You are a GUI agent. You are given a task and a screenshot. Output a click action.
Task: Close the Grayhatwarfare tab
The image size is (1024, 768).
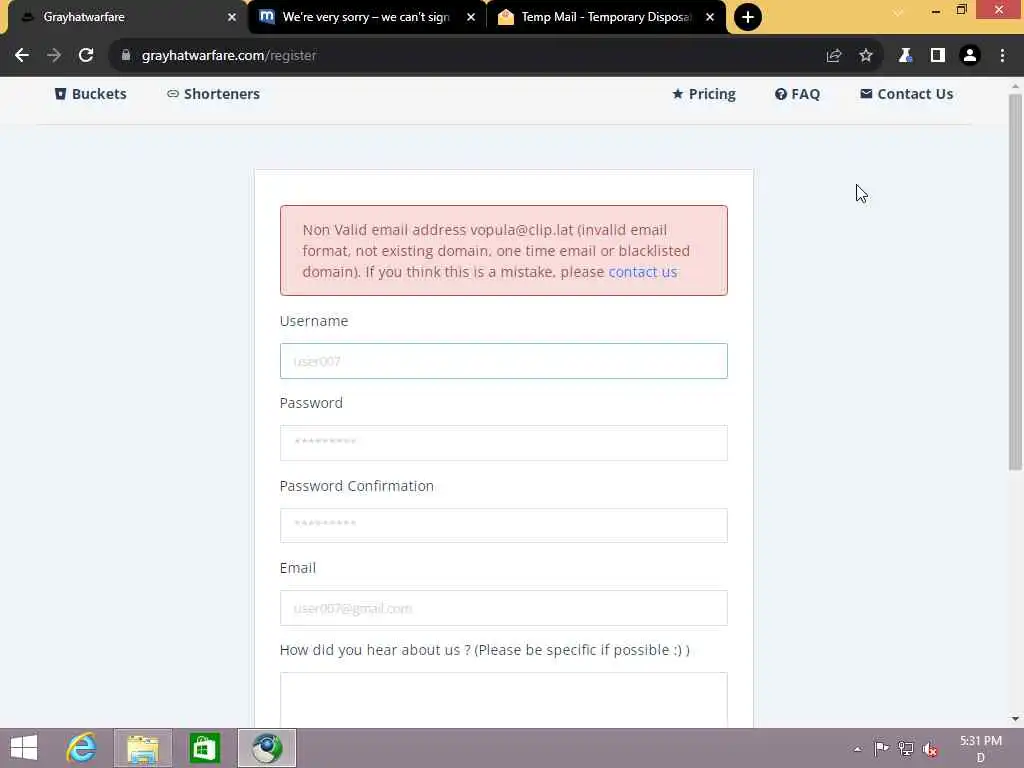pos(232,18)
